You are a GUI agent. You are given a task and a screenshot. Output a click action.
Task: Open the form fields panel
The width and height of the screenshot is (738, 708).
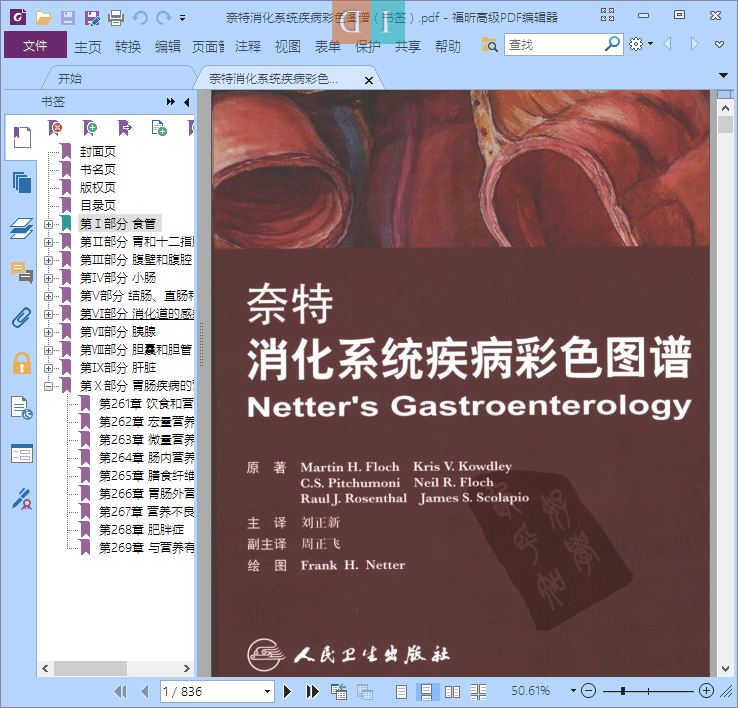(22, 454)
